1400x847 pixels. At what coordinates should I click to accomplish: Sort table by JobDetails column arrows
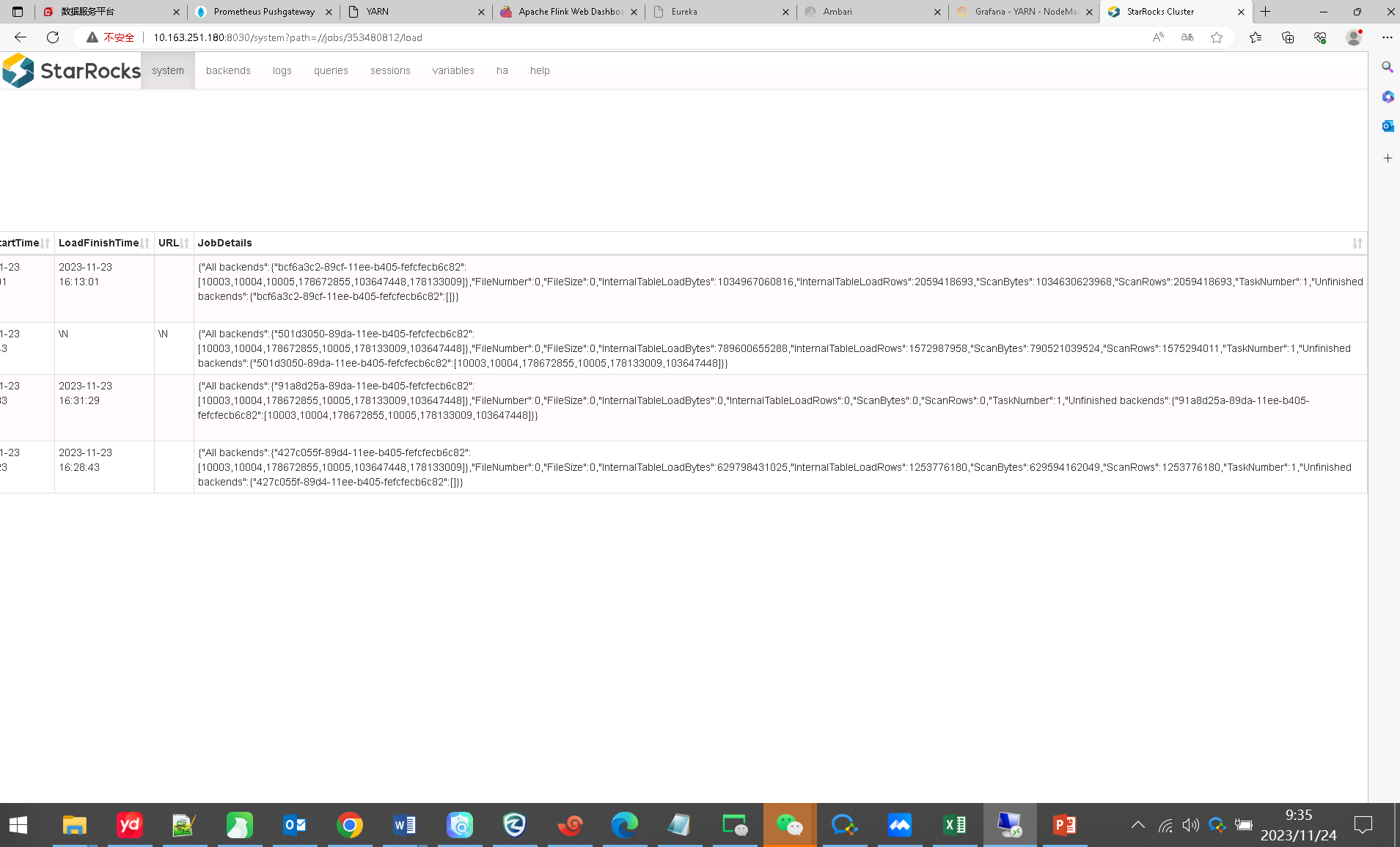pos(1357,243)
